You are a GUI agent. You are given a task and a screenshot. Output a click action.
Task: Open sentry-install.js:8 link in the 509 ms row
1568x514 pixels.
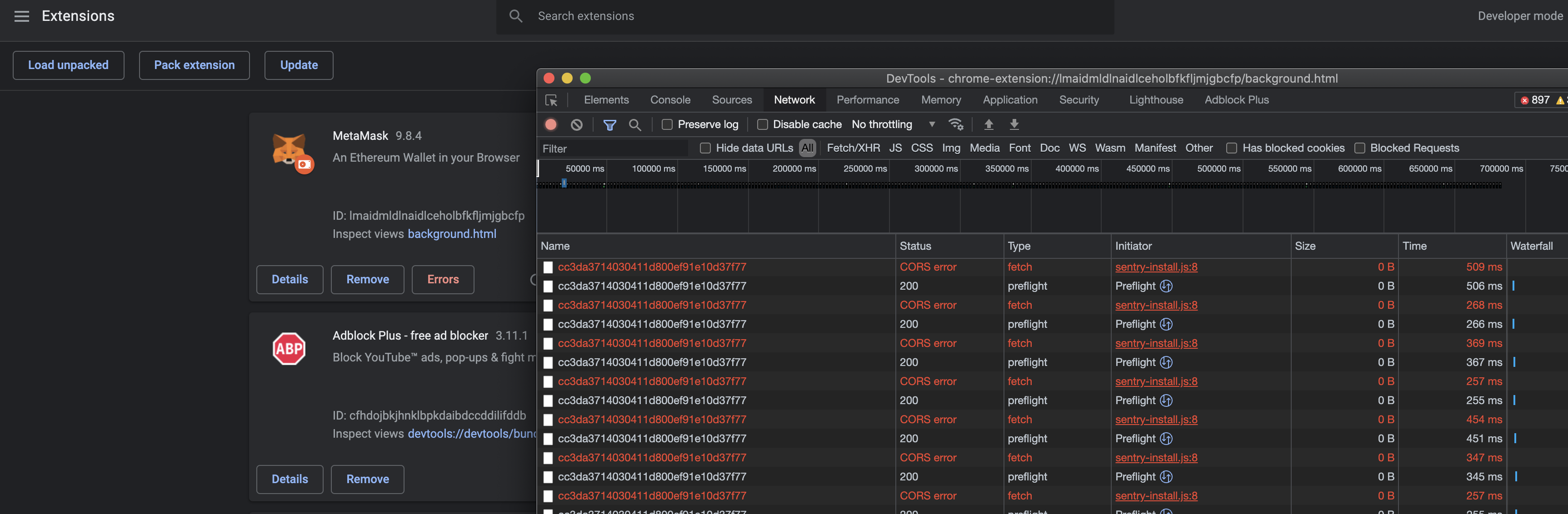point(1156,267)
